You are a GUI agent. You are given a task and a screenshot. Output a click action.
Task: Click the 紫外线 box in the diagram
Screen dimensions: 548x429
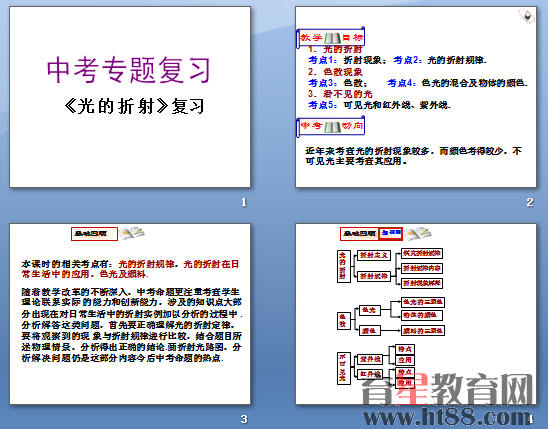tap(370, 359)
